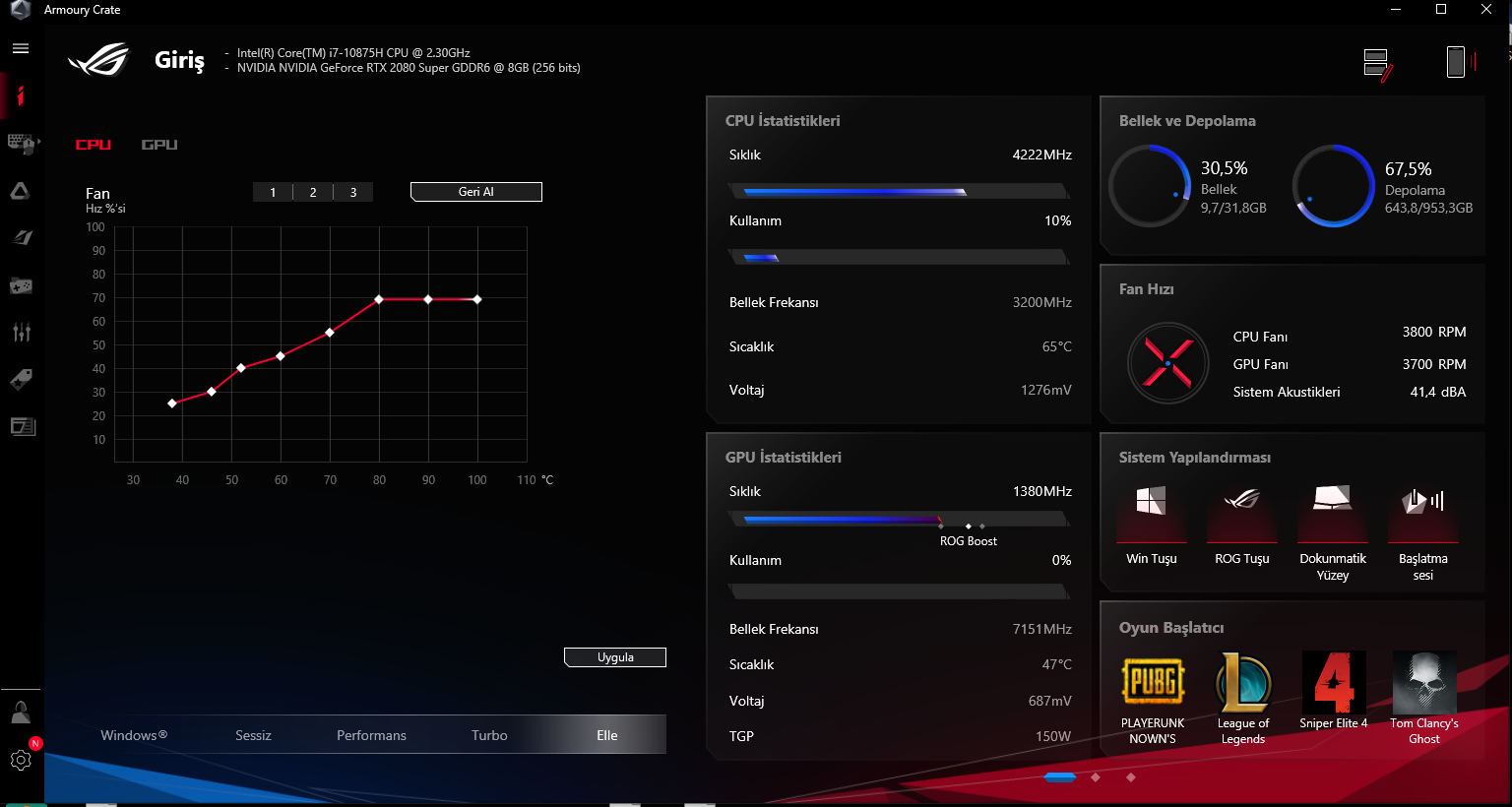Open the user profile icon

[21, 712]
